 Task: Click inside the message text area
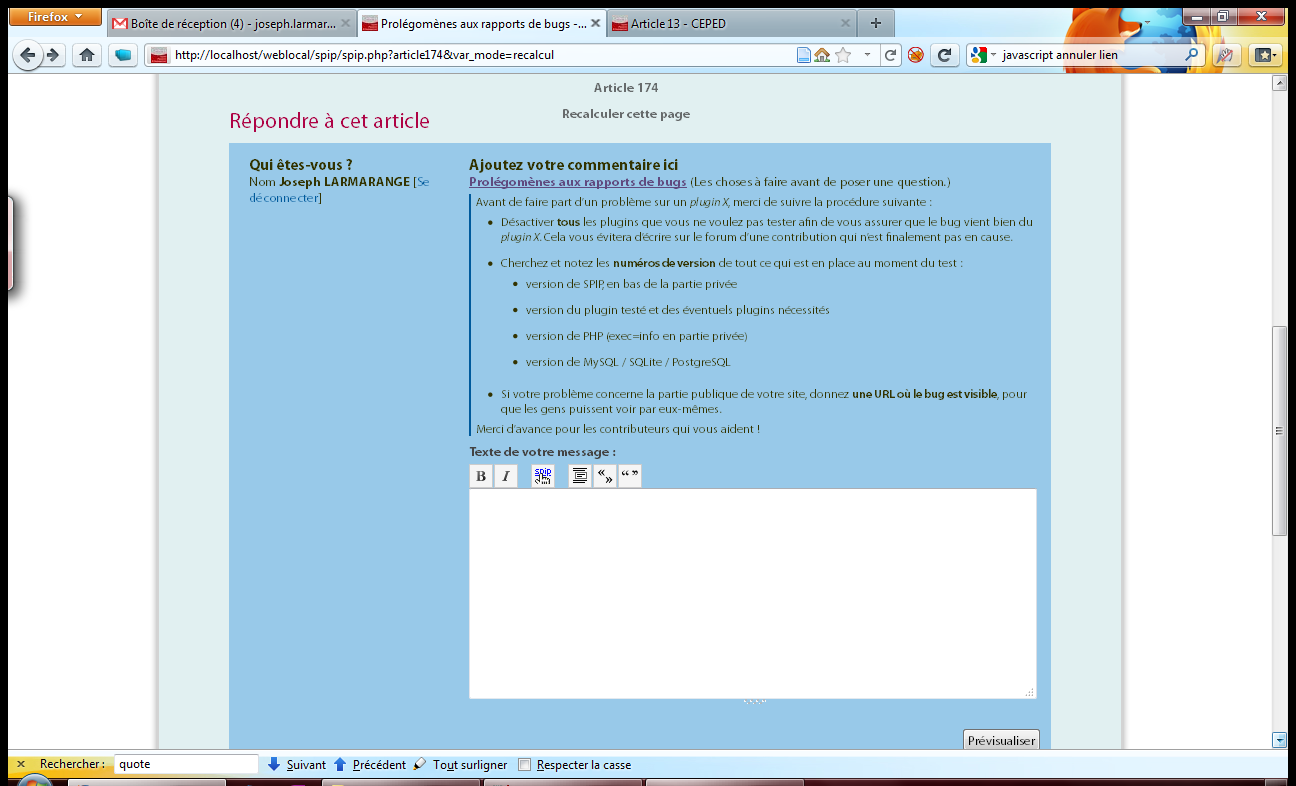(752, 593)
